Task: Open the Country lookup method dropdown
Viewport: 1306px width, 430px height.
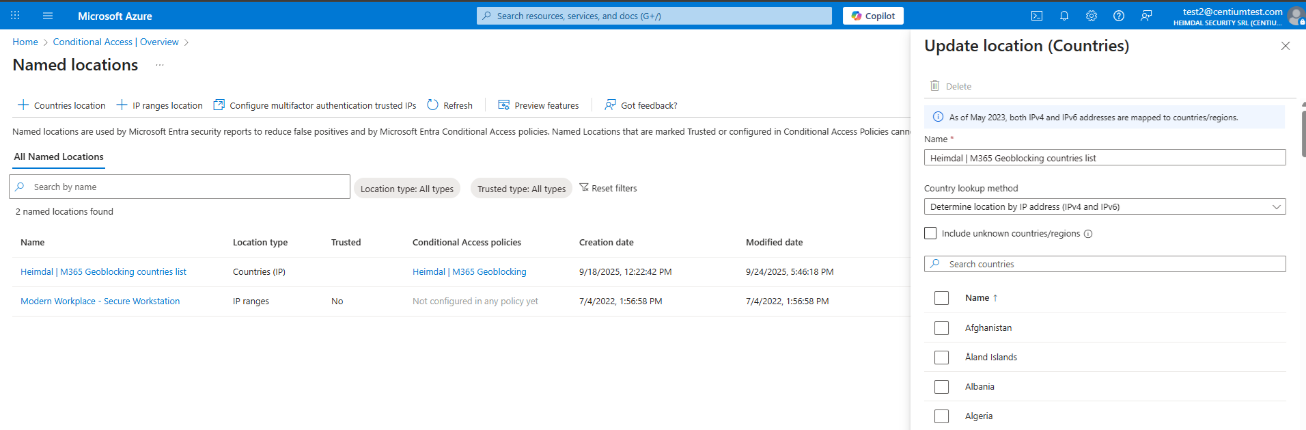Action: 1105,207
